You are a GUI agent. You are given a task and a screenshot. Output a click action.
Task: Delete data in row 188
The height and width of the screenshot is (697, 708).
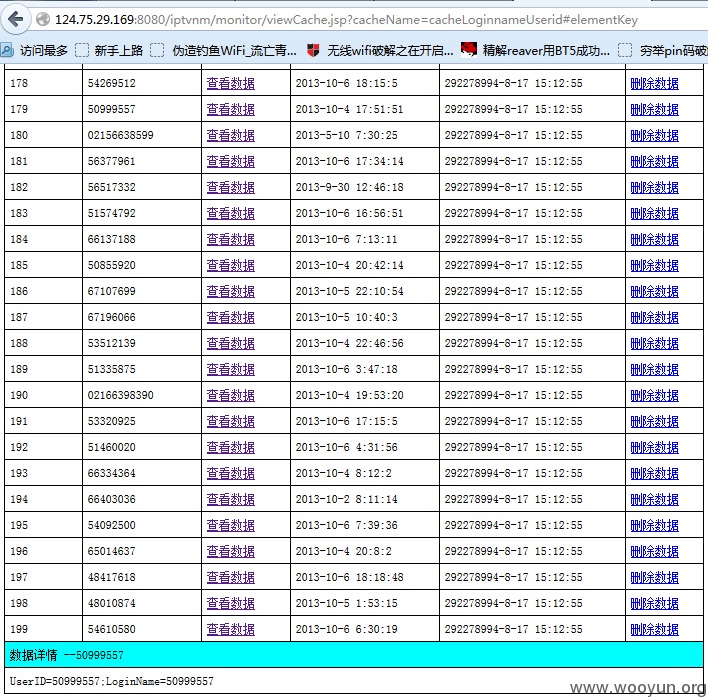[x=654, y=343]
